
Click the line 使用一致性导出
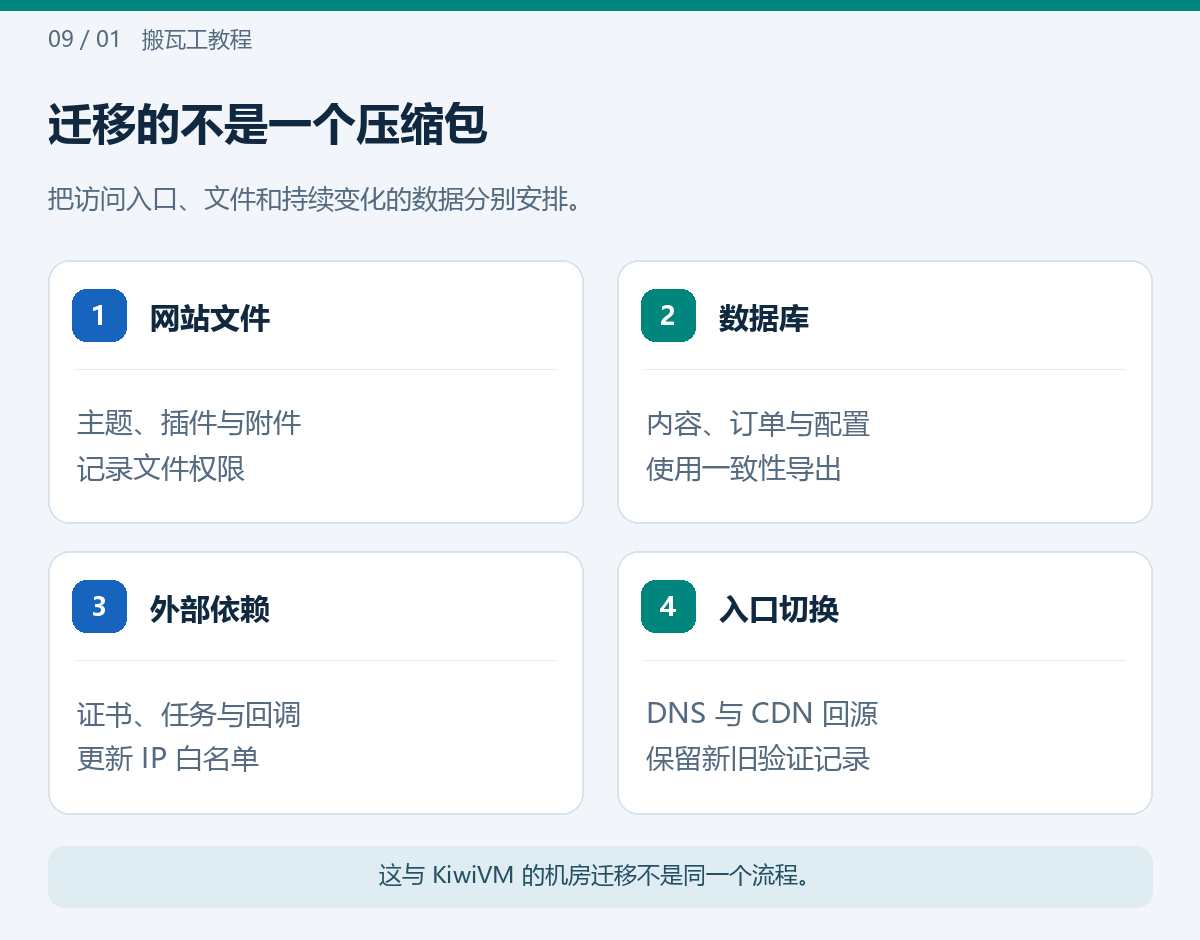click(x=744, y=468)
